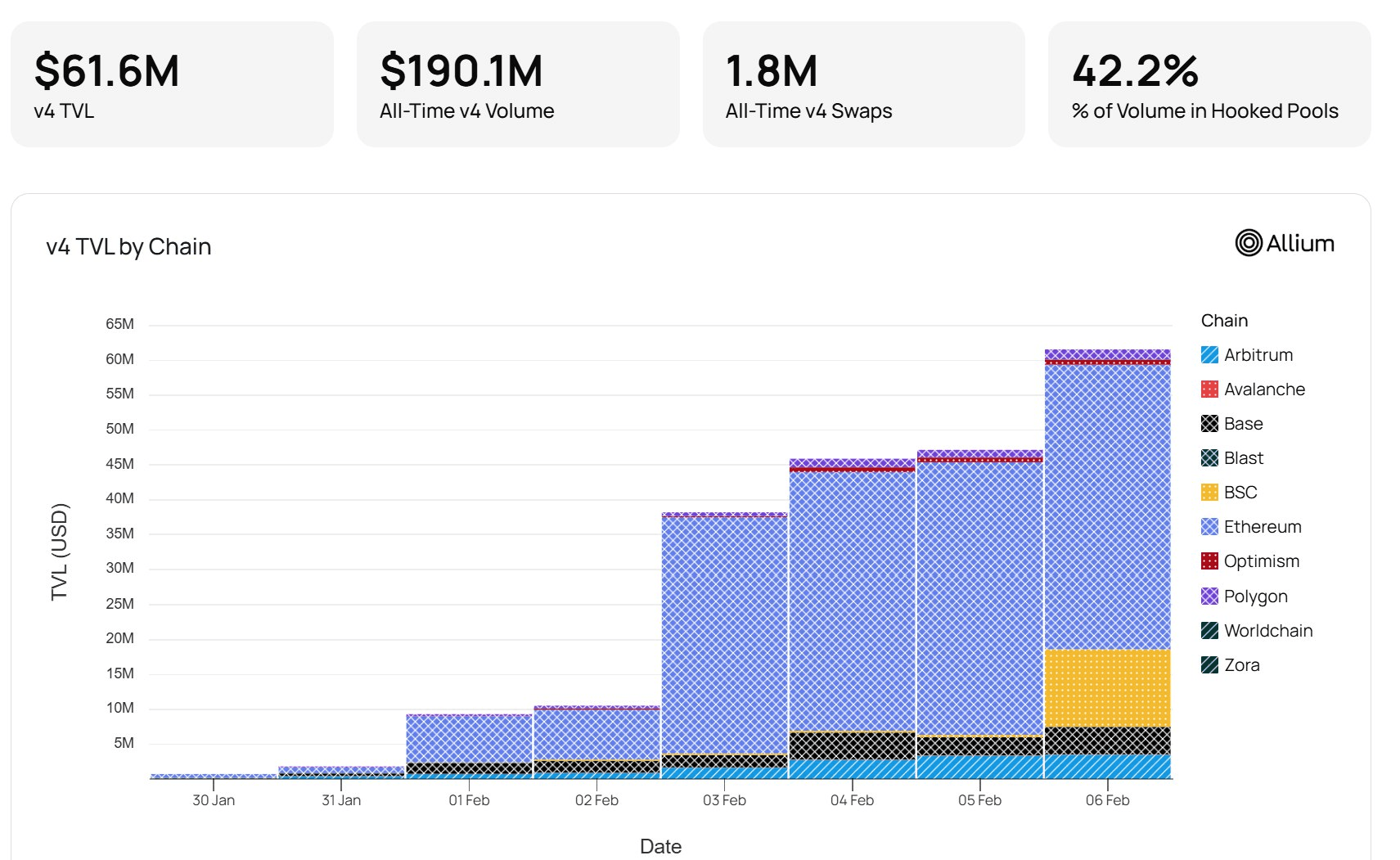
Task: Click the 30M y-axis label
Action: pos(119,568)
